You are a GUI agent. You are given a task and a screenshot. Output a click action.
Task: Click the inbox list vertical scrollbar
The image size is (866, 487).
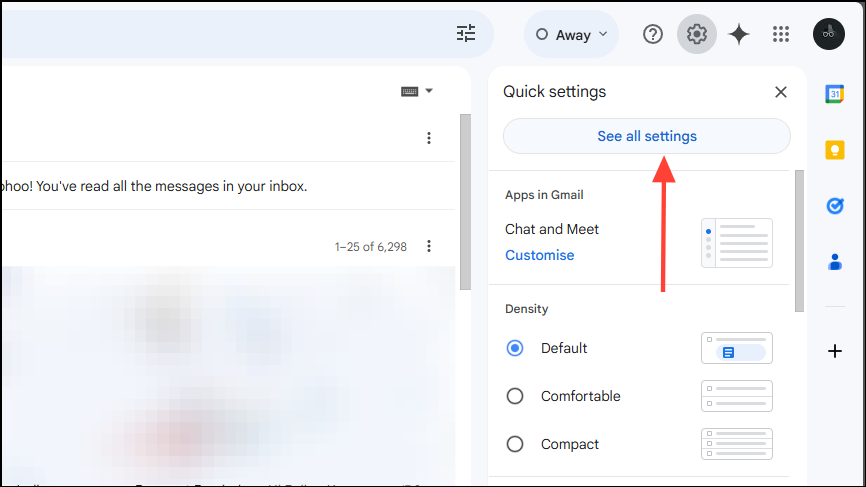point(466,202)
